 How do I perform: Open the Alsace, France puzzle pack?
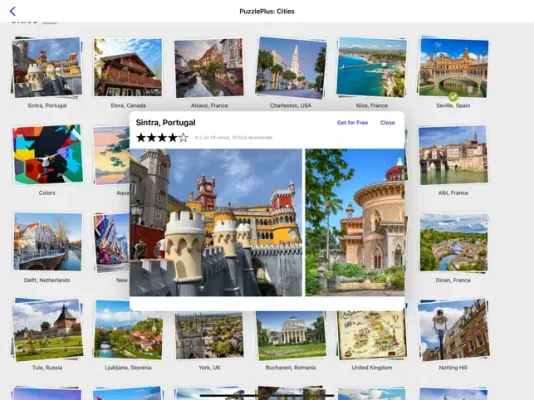coord(209,68)
